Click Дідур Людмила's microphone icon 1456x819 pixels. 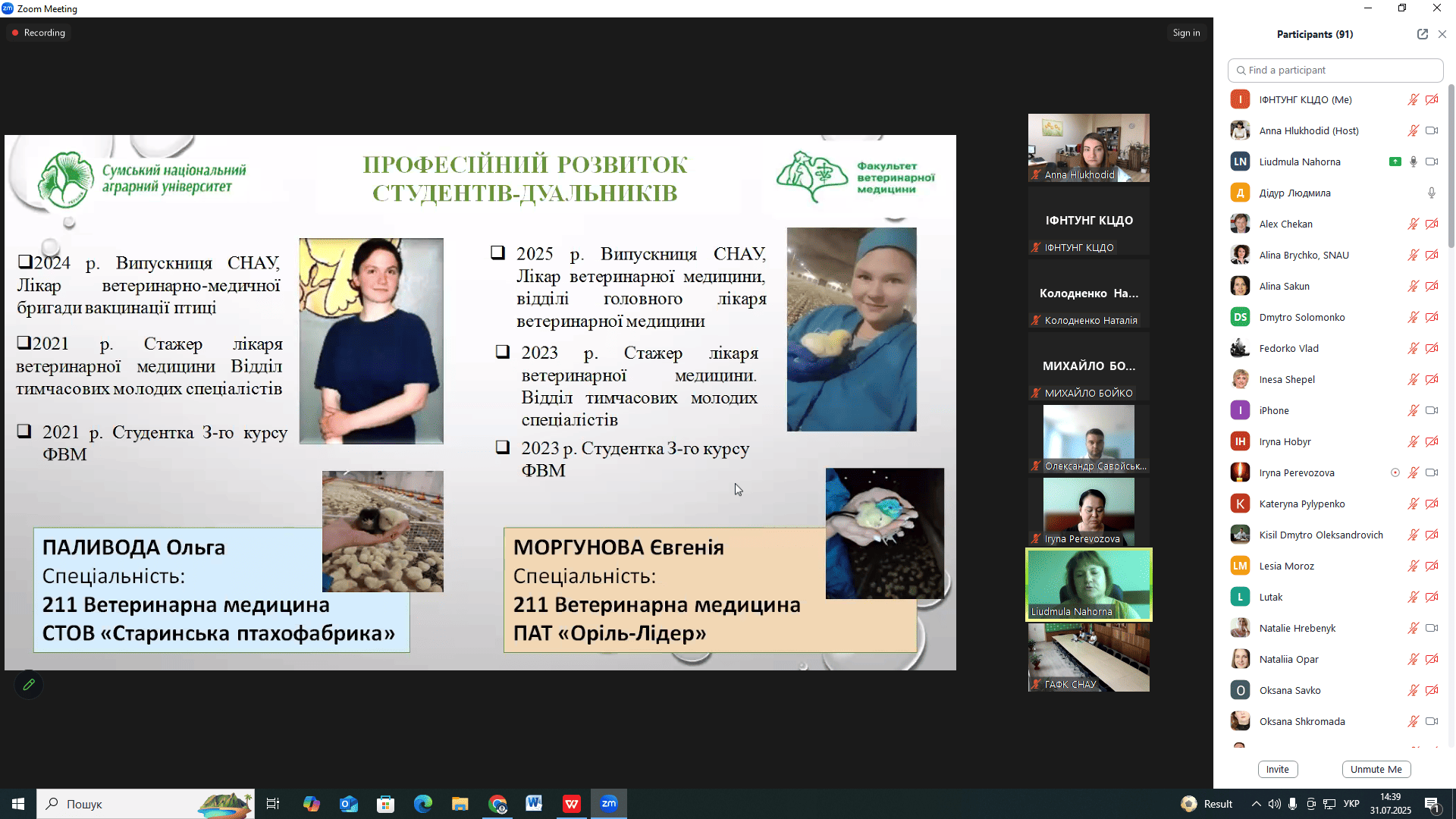1432,193
